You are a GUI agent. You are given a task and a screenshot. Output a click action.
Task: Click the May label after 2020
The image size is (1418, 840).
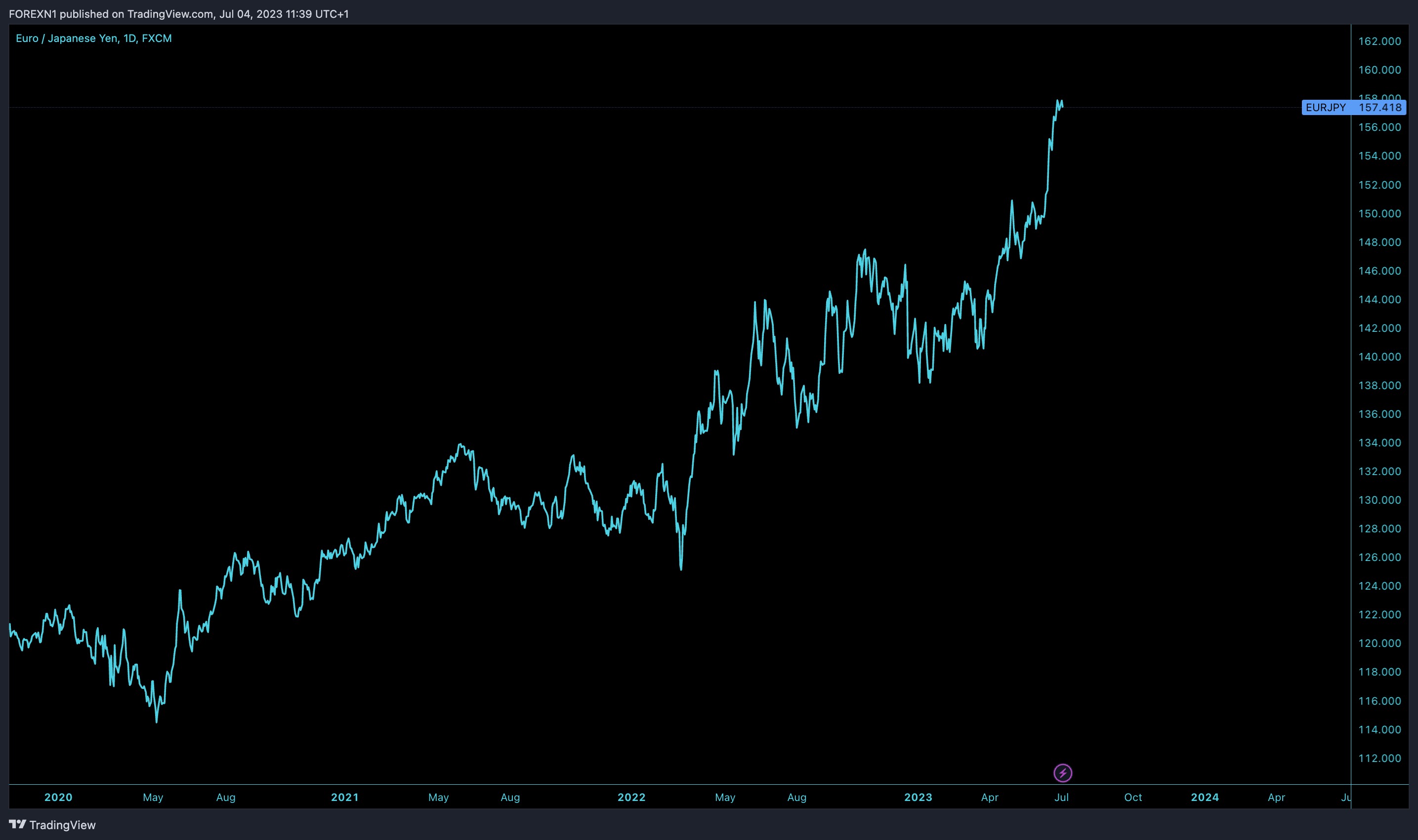153,798
